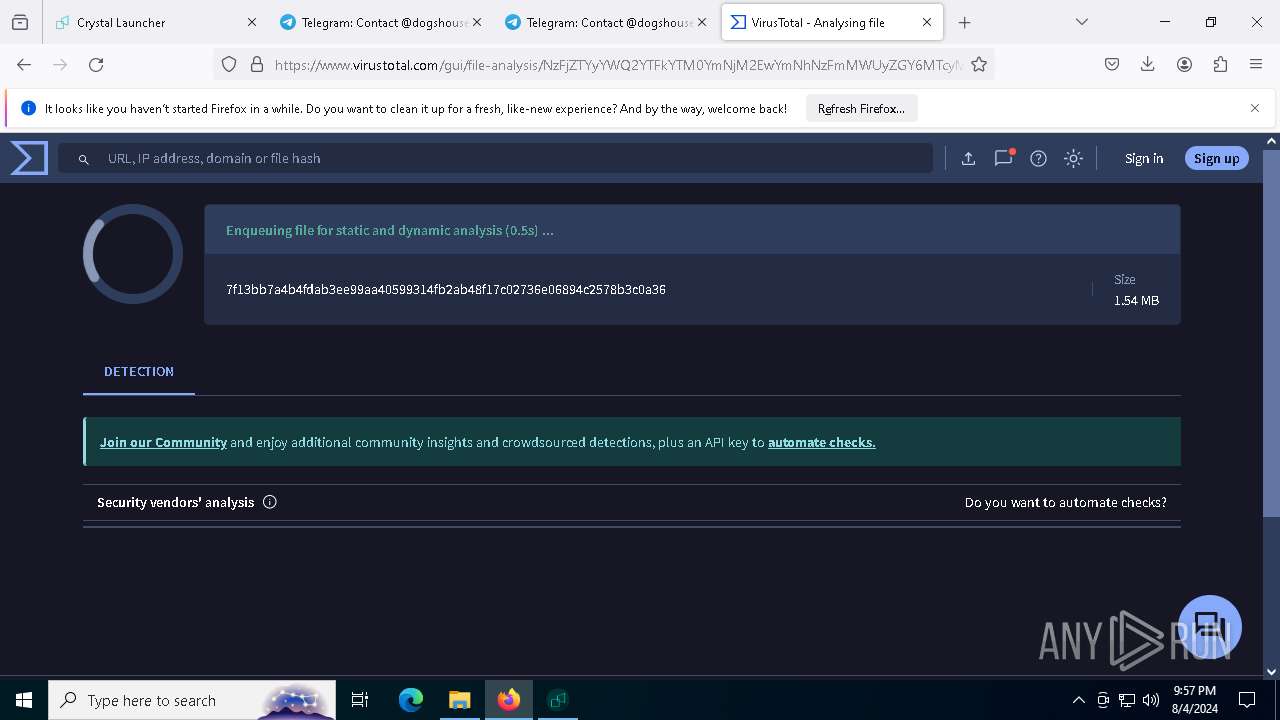Screen dimensions: 1280x720
Task: Open the Crystal Launcher taskbar icon
Action: (557, 700)
